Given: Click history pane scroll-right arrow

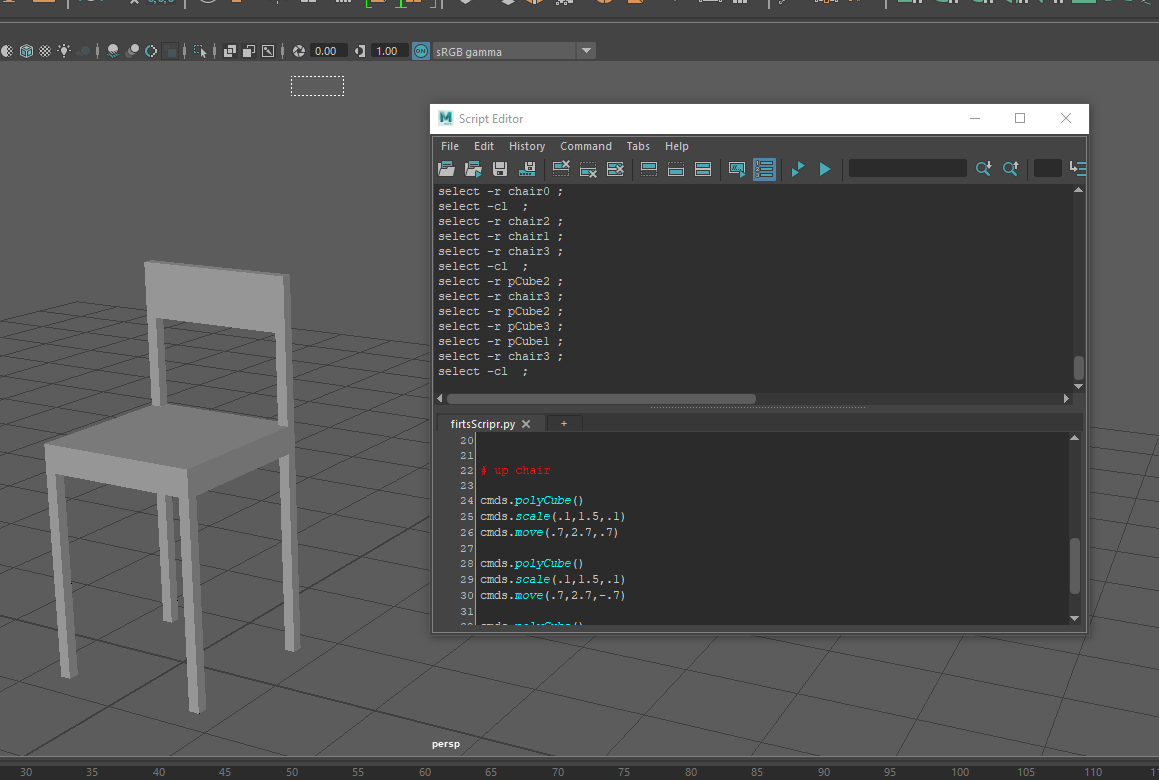Looking at the screenshot, I should 1066,399.
